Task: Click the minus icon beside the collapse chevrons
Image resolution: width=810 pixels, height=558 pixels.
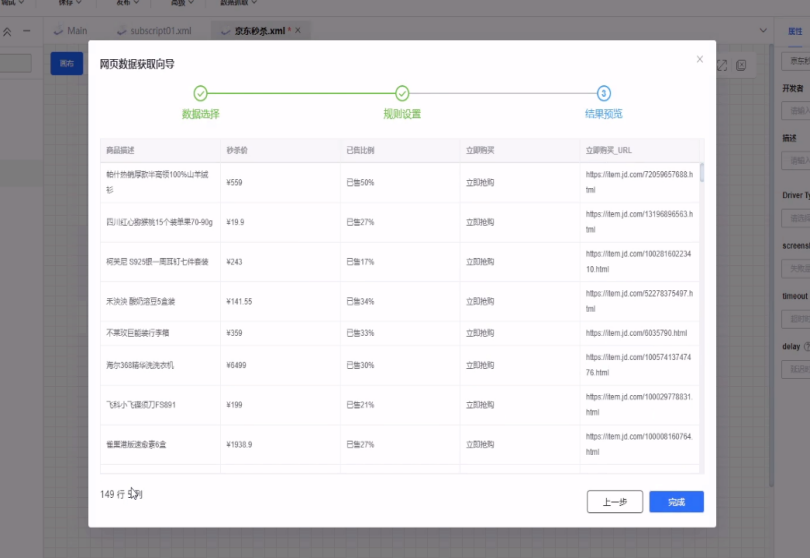Action: click(26, 31)
